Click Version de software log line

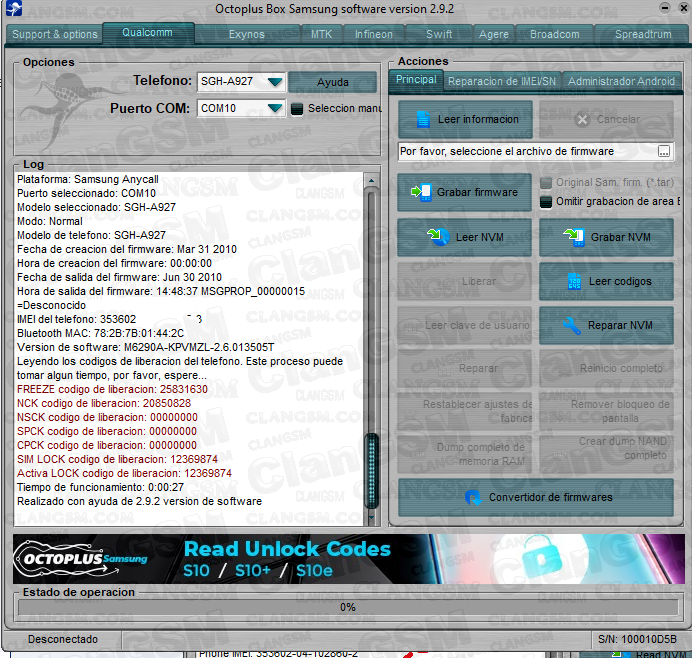(x=145, y=347)
